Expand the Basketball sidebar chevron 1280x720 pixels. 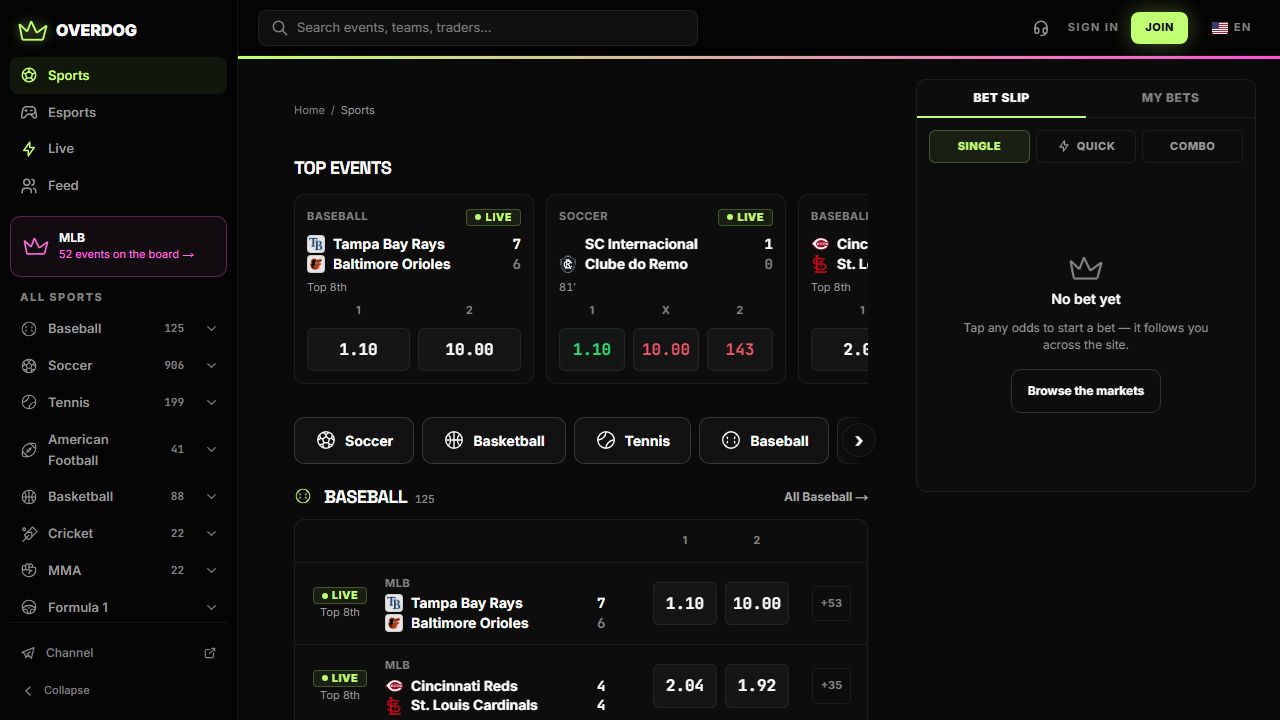[211, 496]
